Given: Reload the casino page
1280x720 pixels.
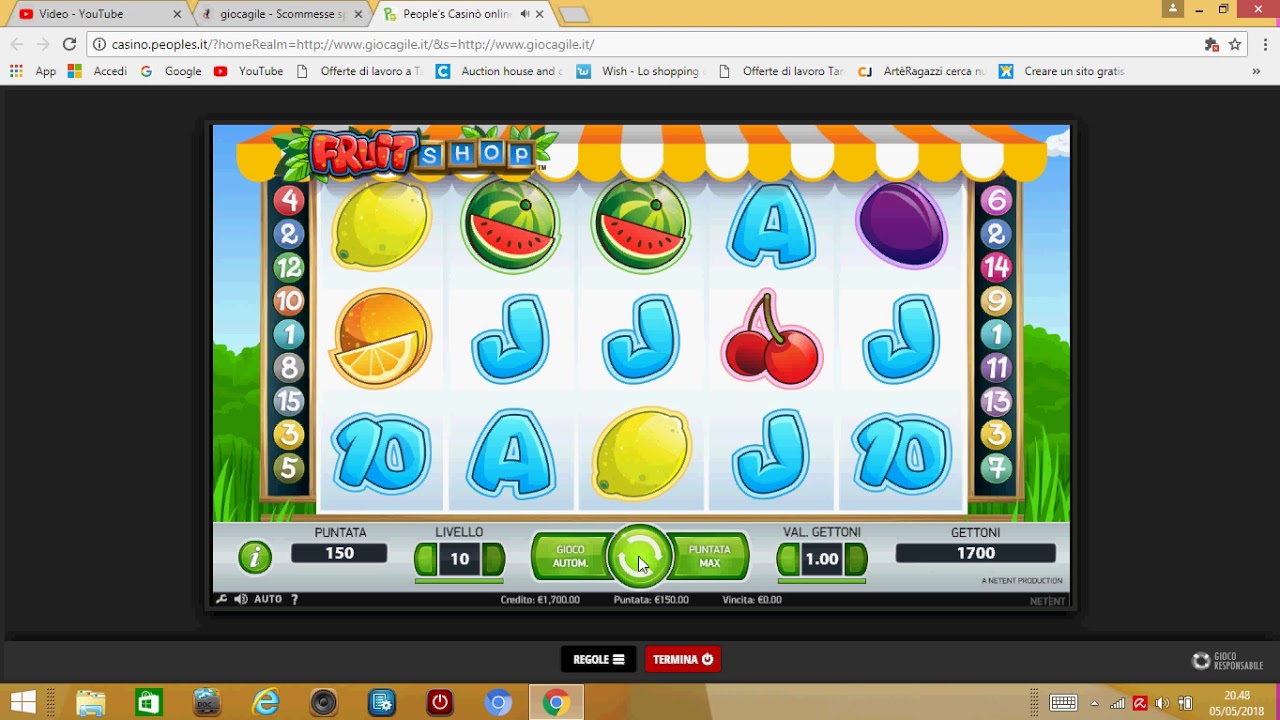Looking at the screenshot, I should coord(69,44).
